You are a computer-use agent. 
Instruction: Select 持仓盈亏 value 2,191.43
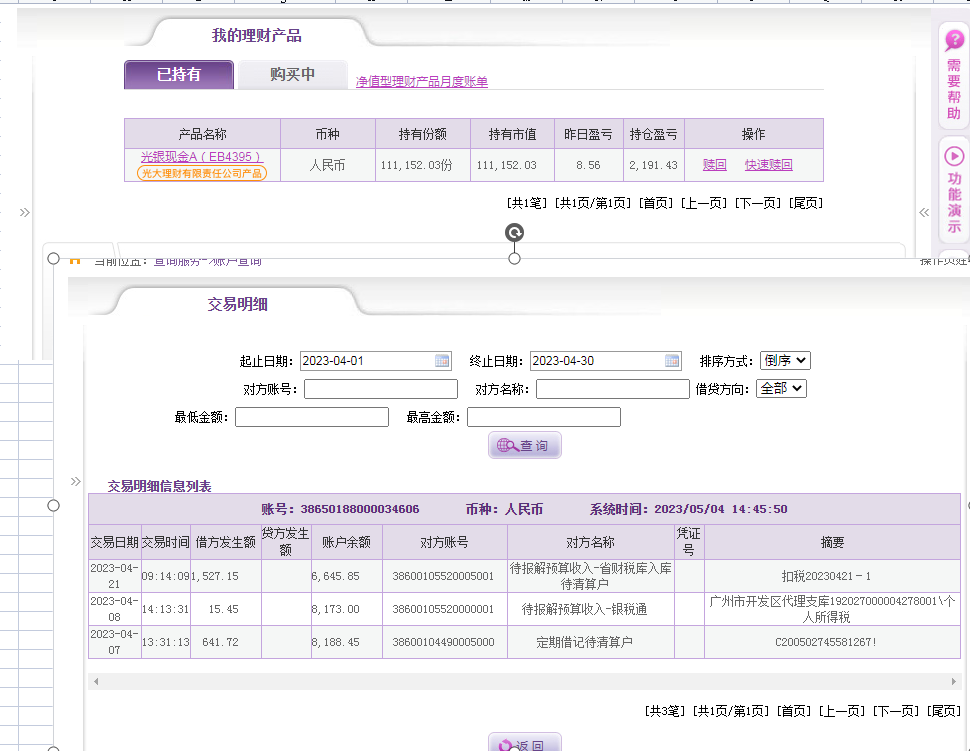653,165
